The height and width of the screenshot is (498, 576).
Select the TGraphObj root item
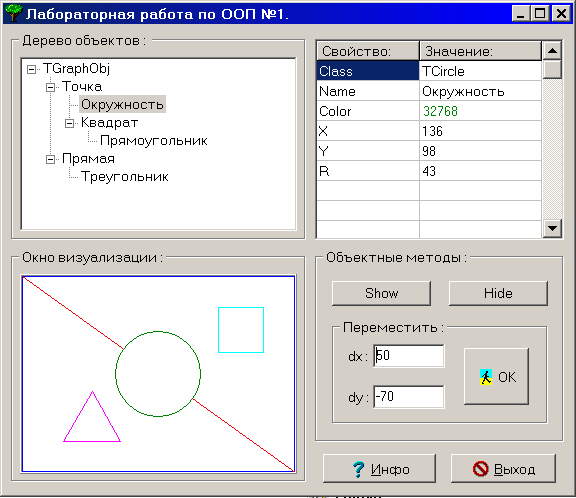coord(76,69)
